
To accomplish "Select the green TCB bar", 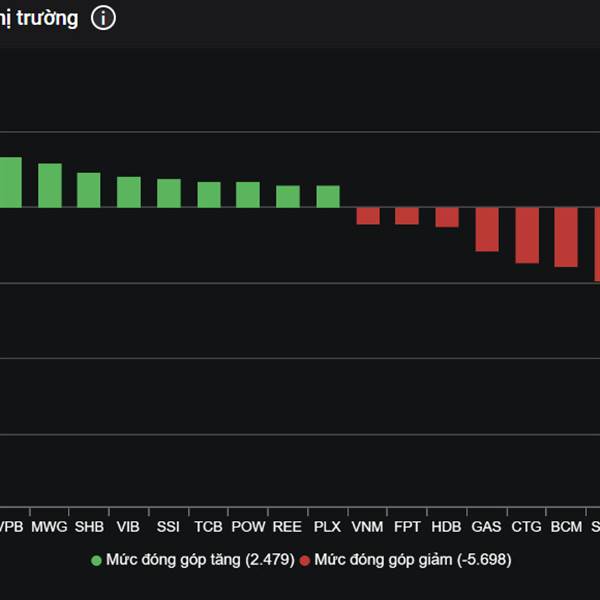I will [209, 195].
